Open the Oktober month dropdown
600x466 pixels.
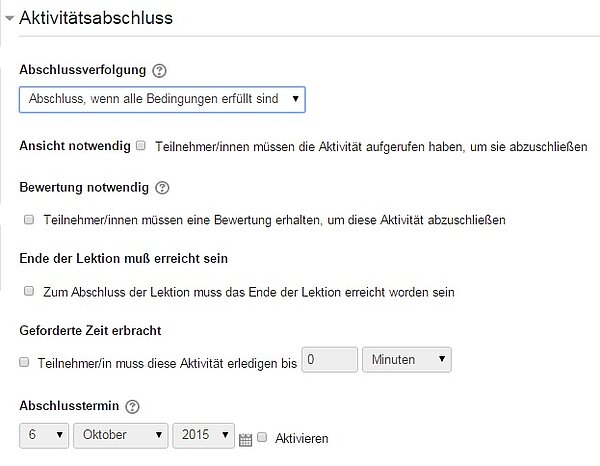point(121,437)
